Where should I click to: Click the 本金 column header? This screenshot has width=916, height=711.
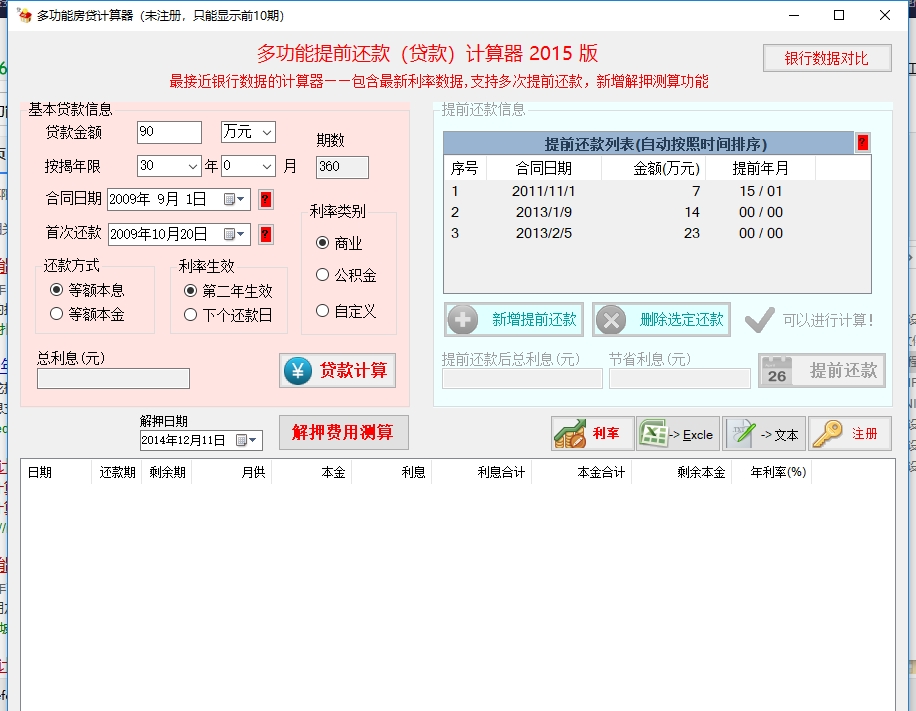tap(312, 472)
